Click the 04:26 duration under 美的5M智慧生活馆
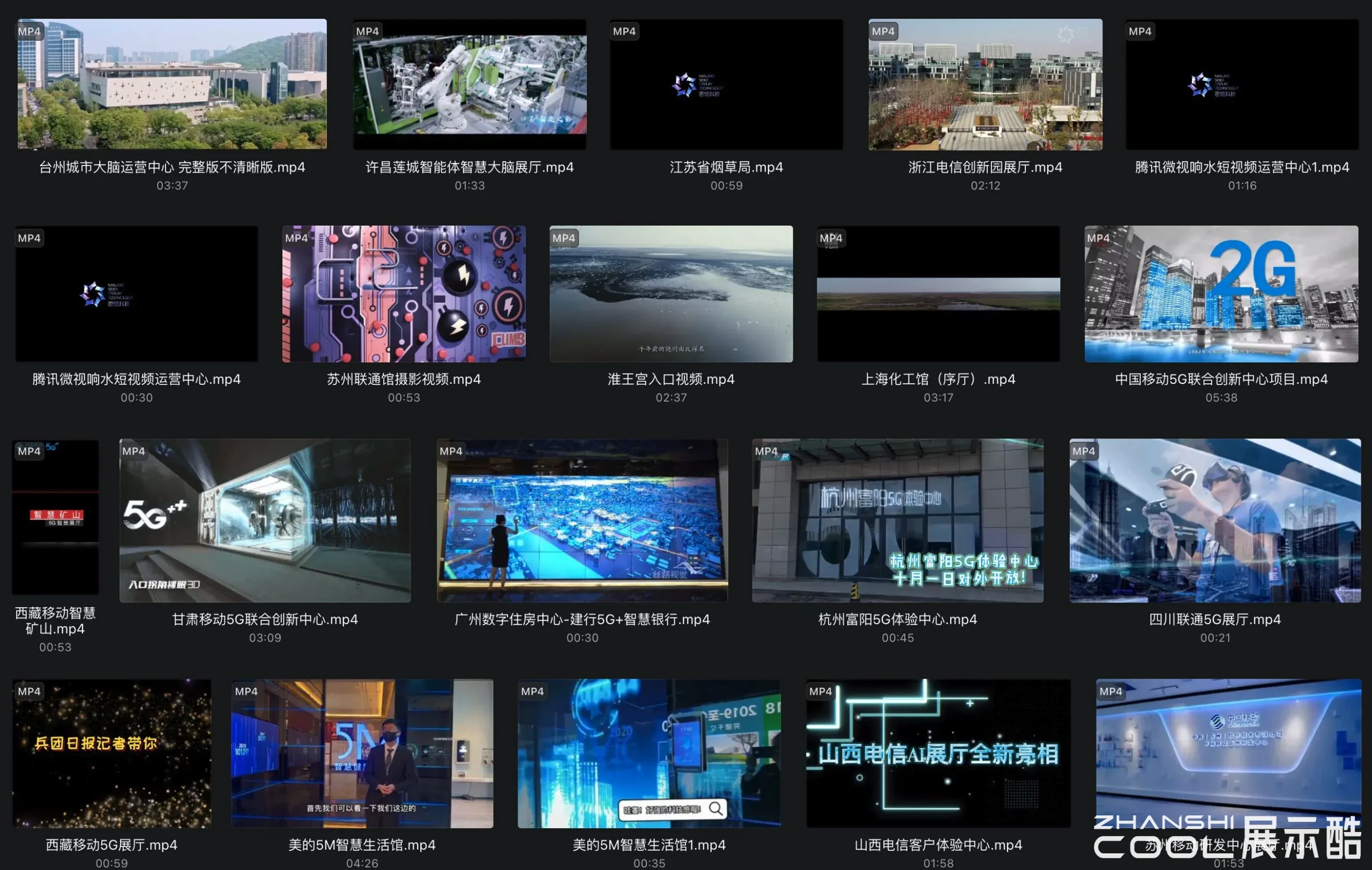The image size is (1372, 870). coord(362,863)
